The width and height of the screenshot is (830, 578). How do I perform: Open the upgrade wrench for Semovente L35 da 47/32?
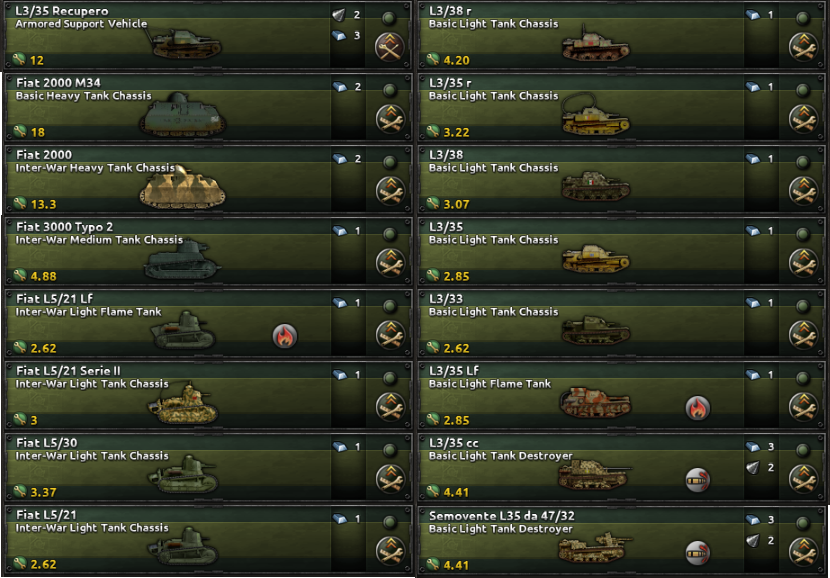click(804, 551)
